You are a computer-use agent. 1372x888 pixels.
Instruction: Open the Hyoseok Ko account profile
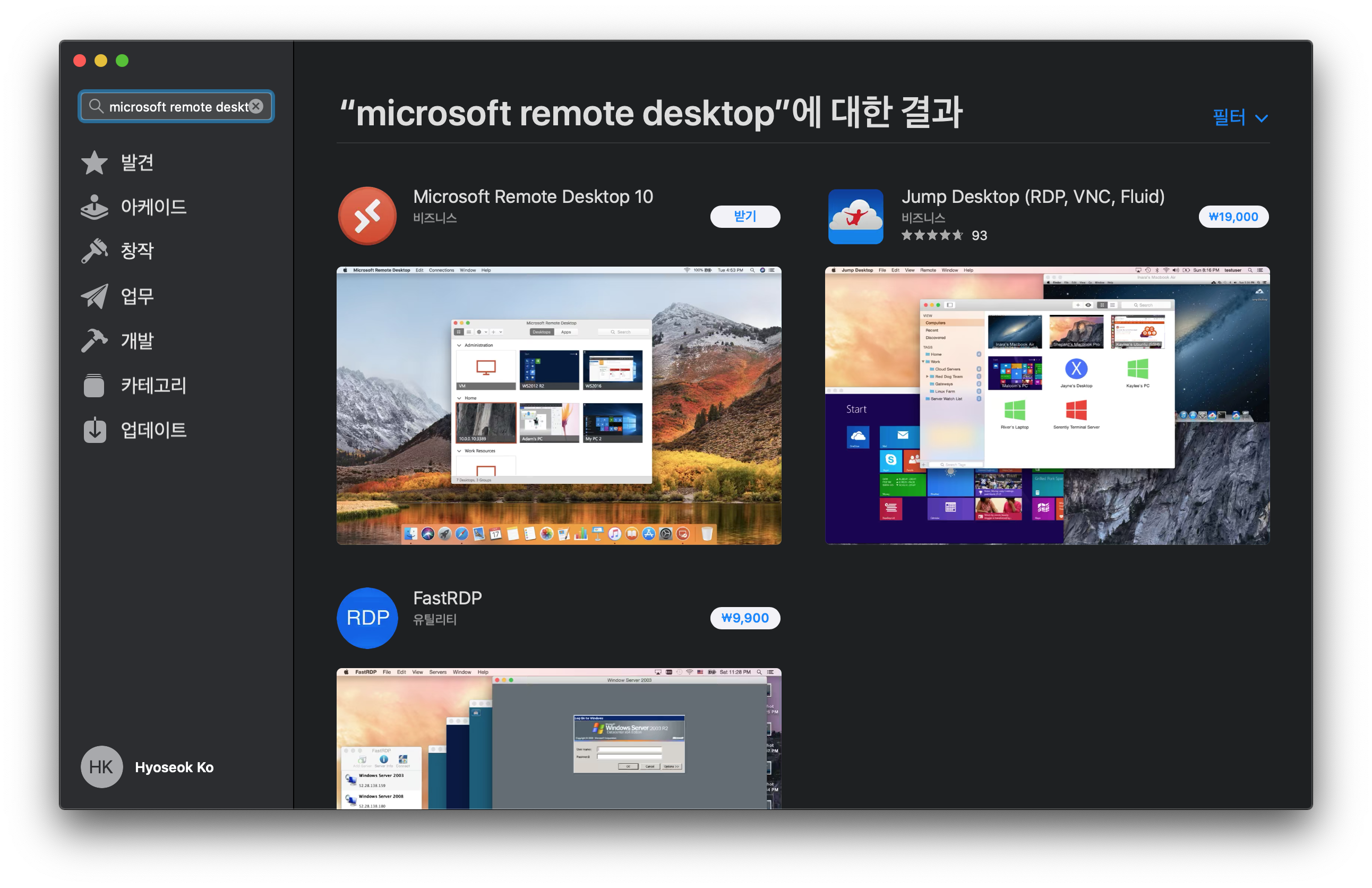[148, 767]
